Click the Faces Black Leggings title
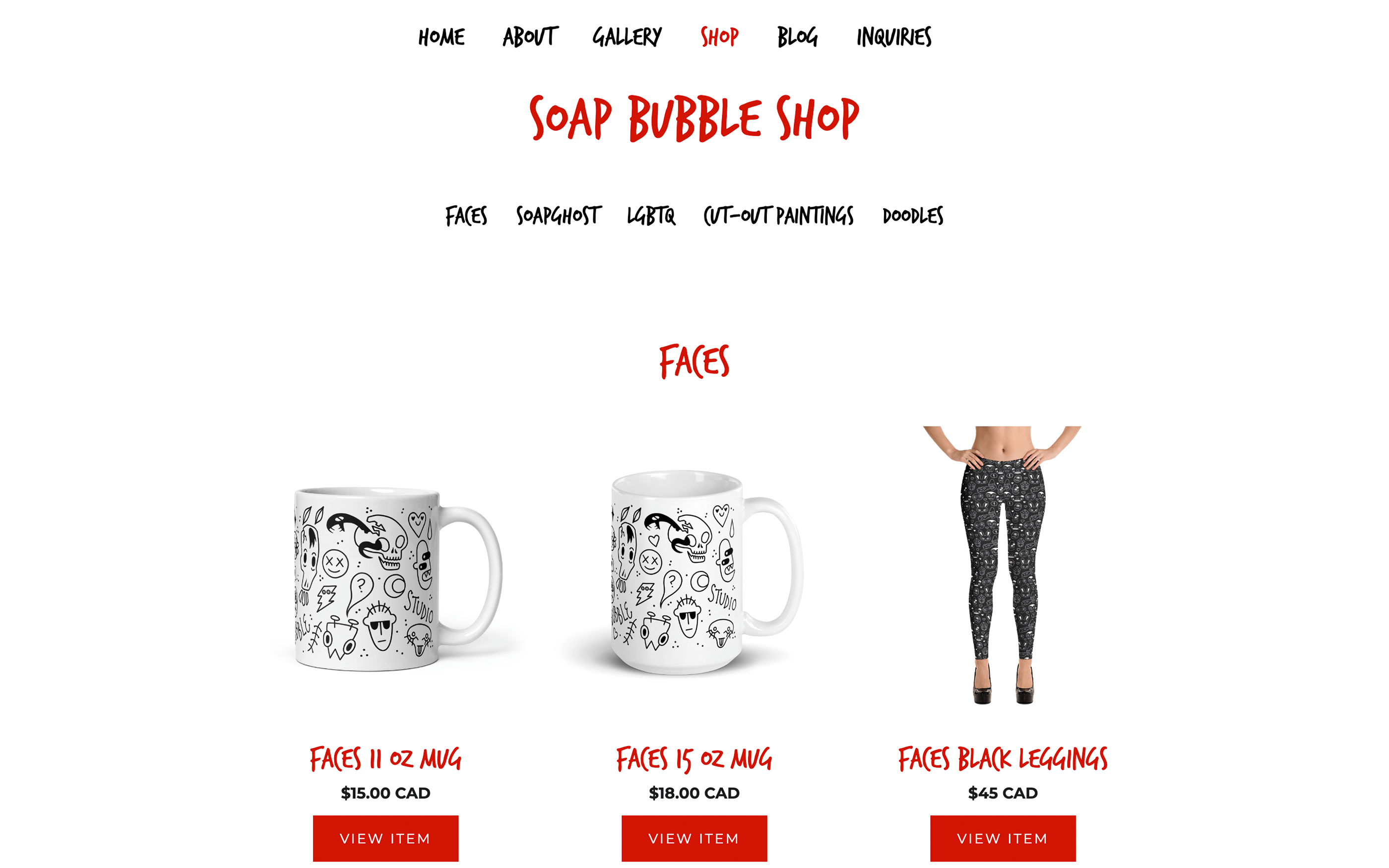 click(x=1003, y=759)
